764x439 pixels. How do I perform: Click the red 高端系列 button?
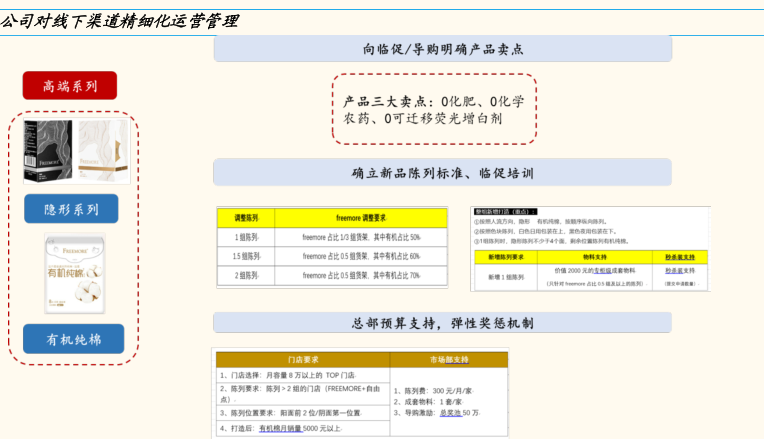coord(70,86)
